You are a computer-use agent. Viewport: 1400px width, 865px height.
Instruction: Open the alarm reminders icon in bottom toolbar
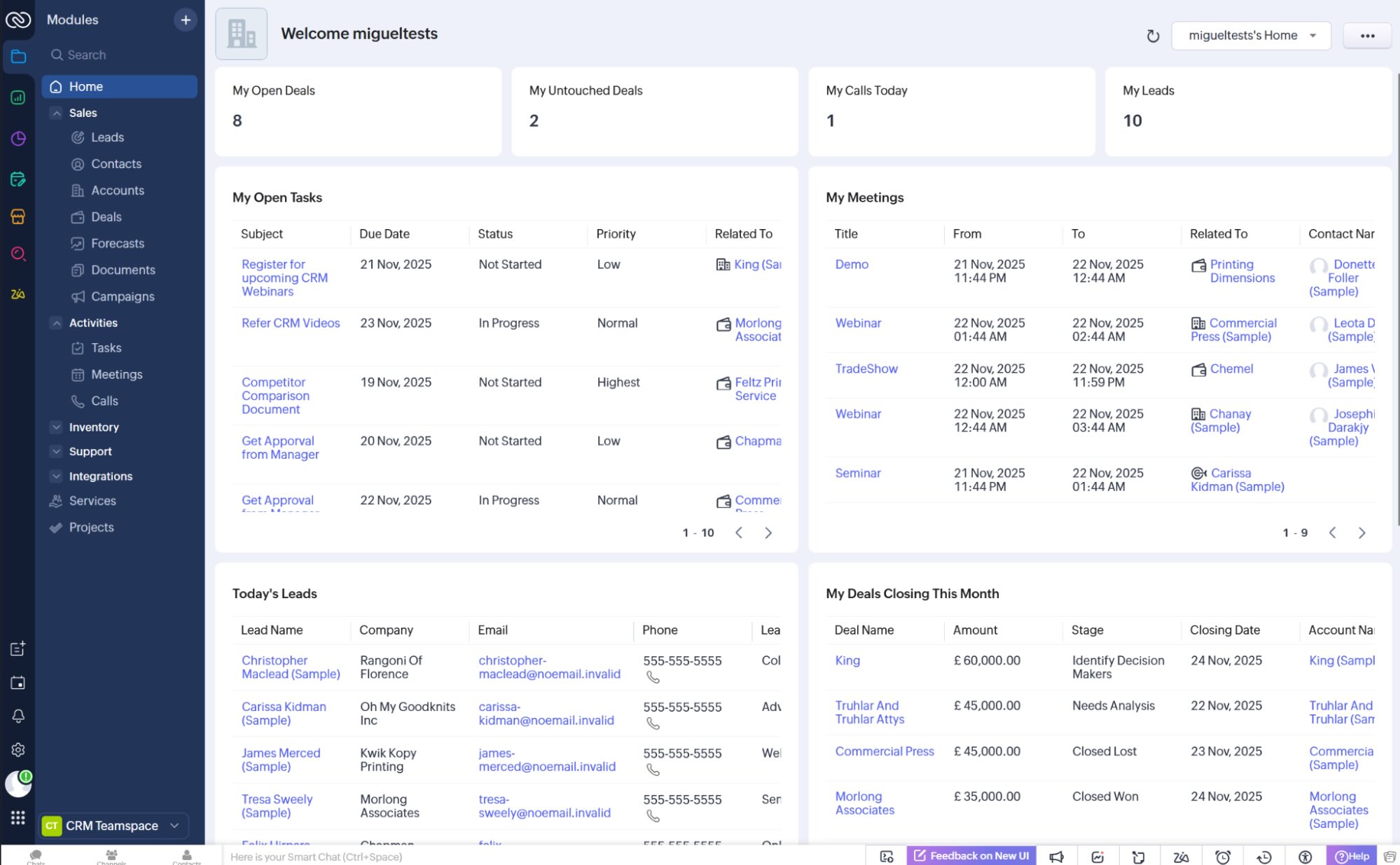pos(1224,856)
